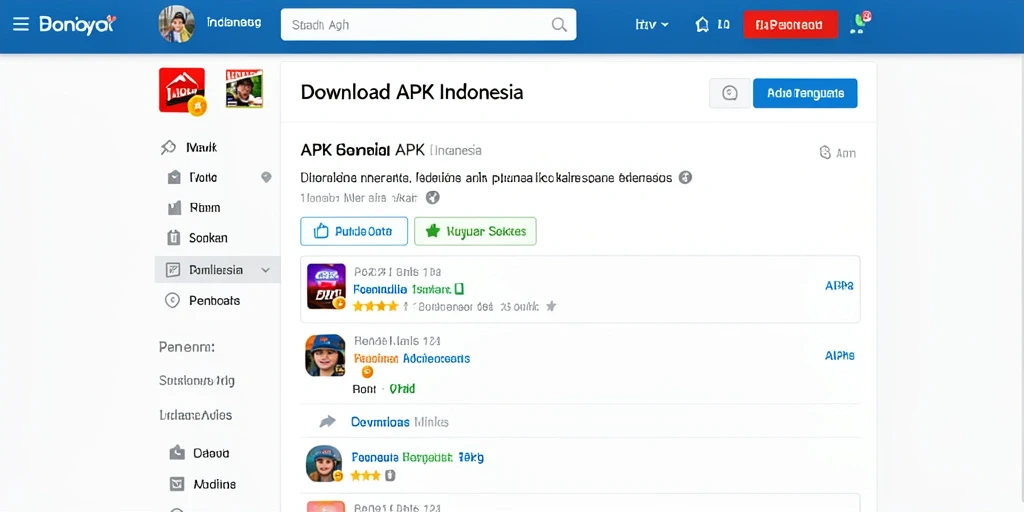Open the boy with blue cap app icon
Image resolution: width=1024 pixels, height=512 pixels.
[x=325, y=355]
